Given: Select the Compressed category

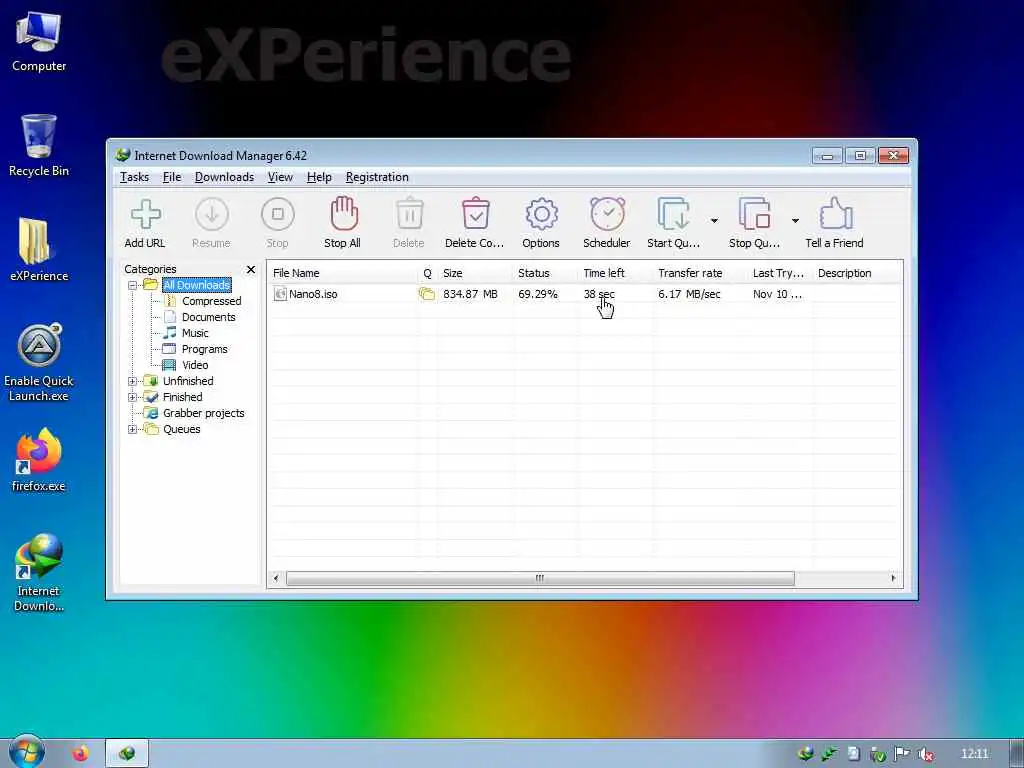Looking at the screenshot, I should [x=212, y=301].
